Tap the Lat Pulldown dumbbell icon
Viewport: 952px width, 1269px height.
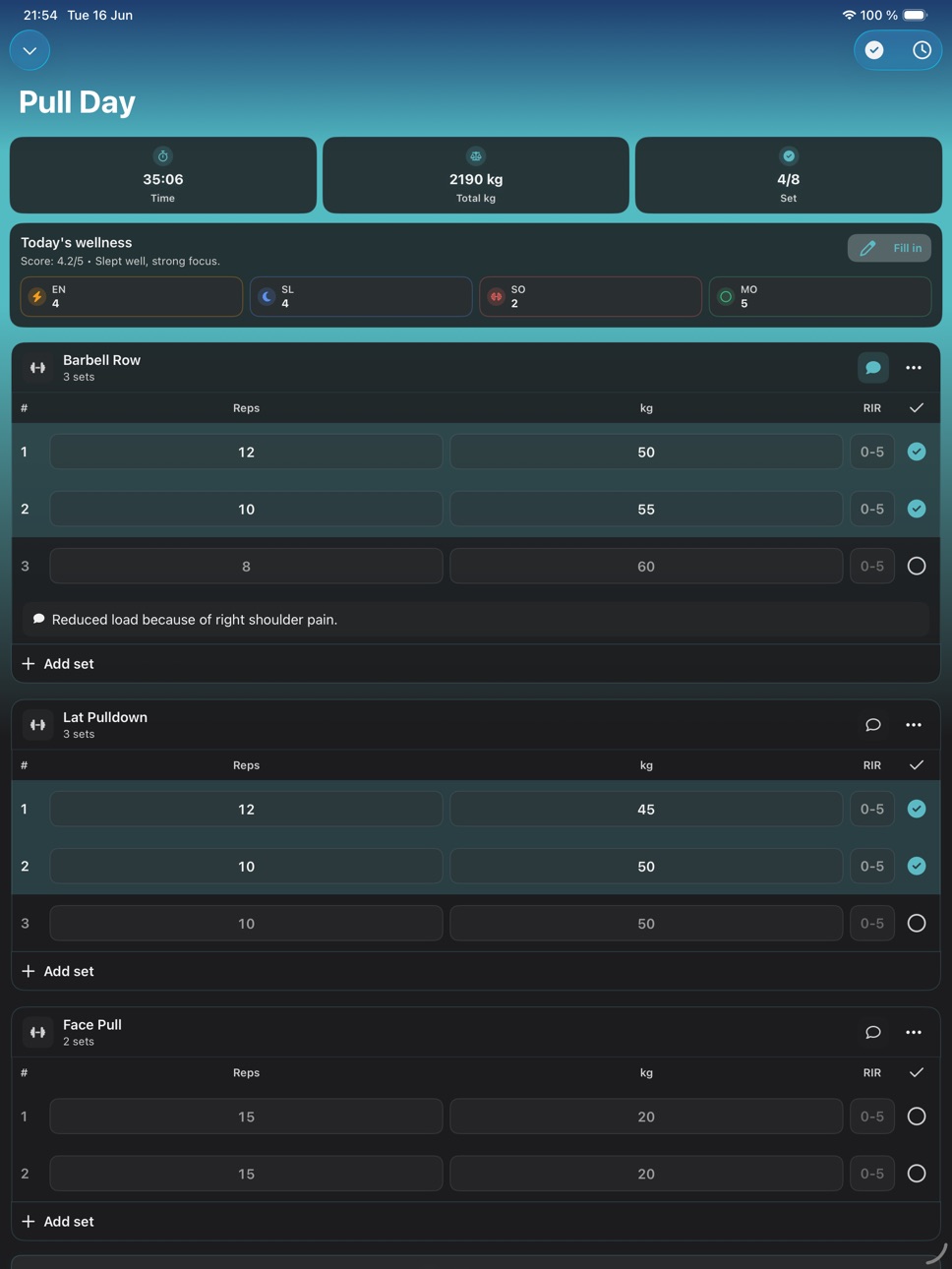[37, 725]
